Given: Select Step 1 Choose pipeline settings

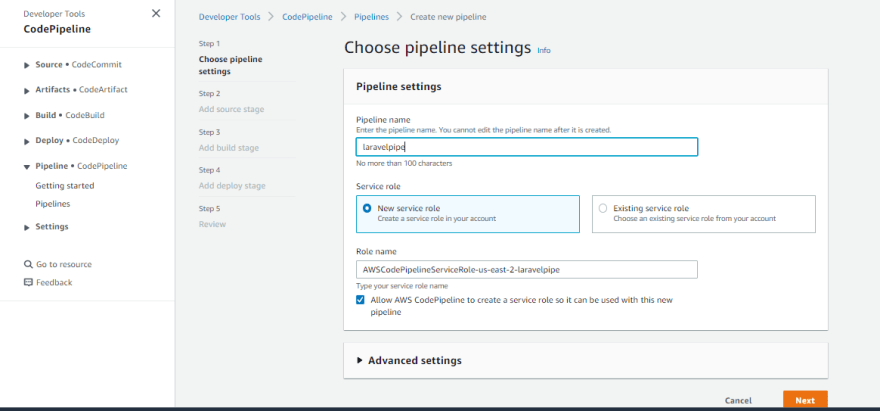Looking at the screenshot, I should point(231,65).
